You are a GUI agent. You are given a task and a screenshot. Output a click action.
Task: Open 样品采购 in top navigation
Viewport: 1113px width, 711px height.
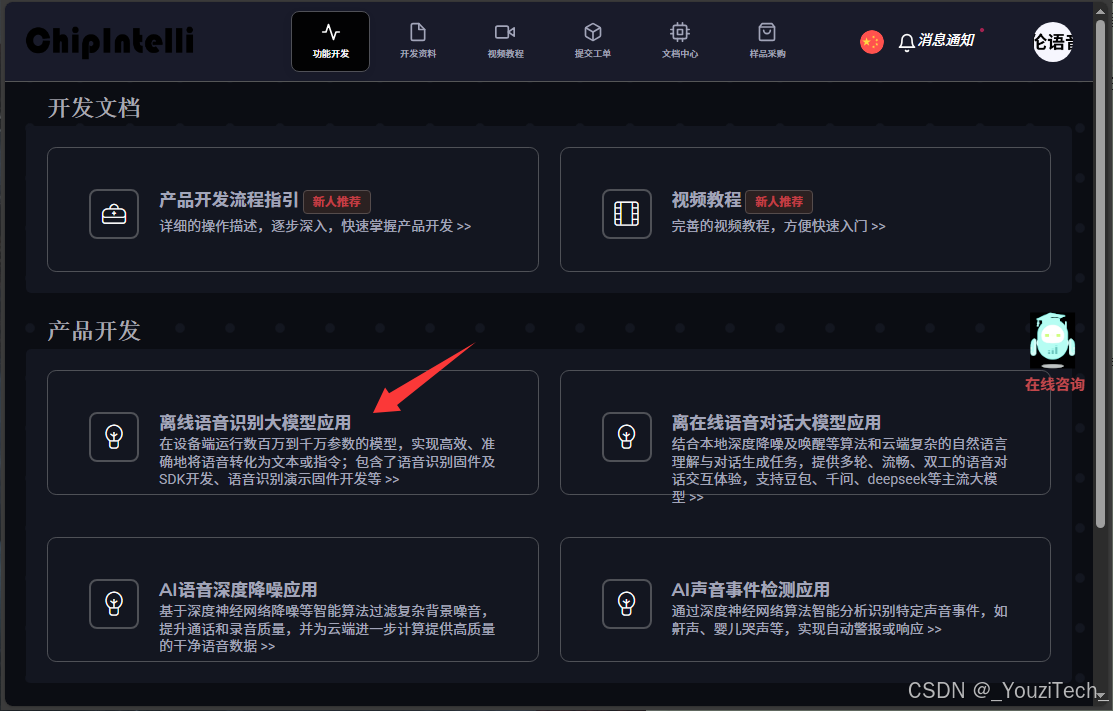(767, 41)
